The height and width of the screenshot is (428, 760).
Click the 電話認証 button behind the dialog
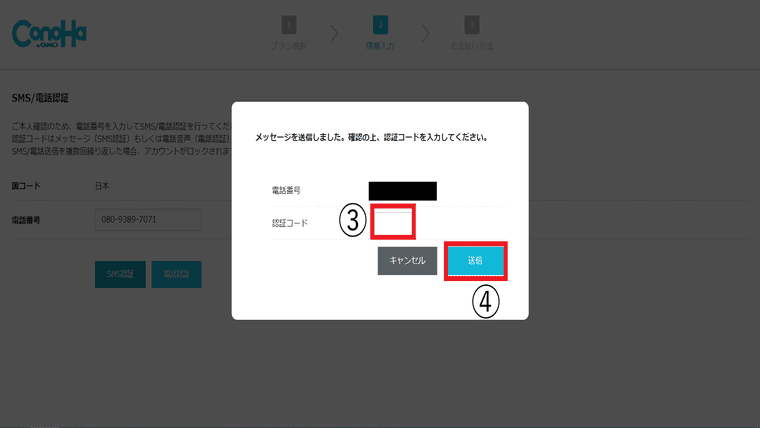coord(176,274)
